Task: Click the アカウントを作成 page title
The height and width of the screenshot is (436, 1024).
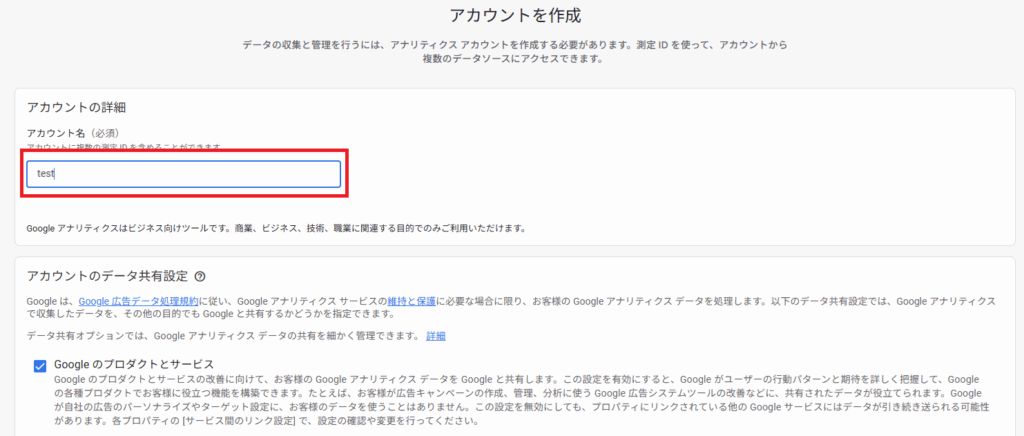Action: click(x=511, y=15)
